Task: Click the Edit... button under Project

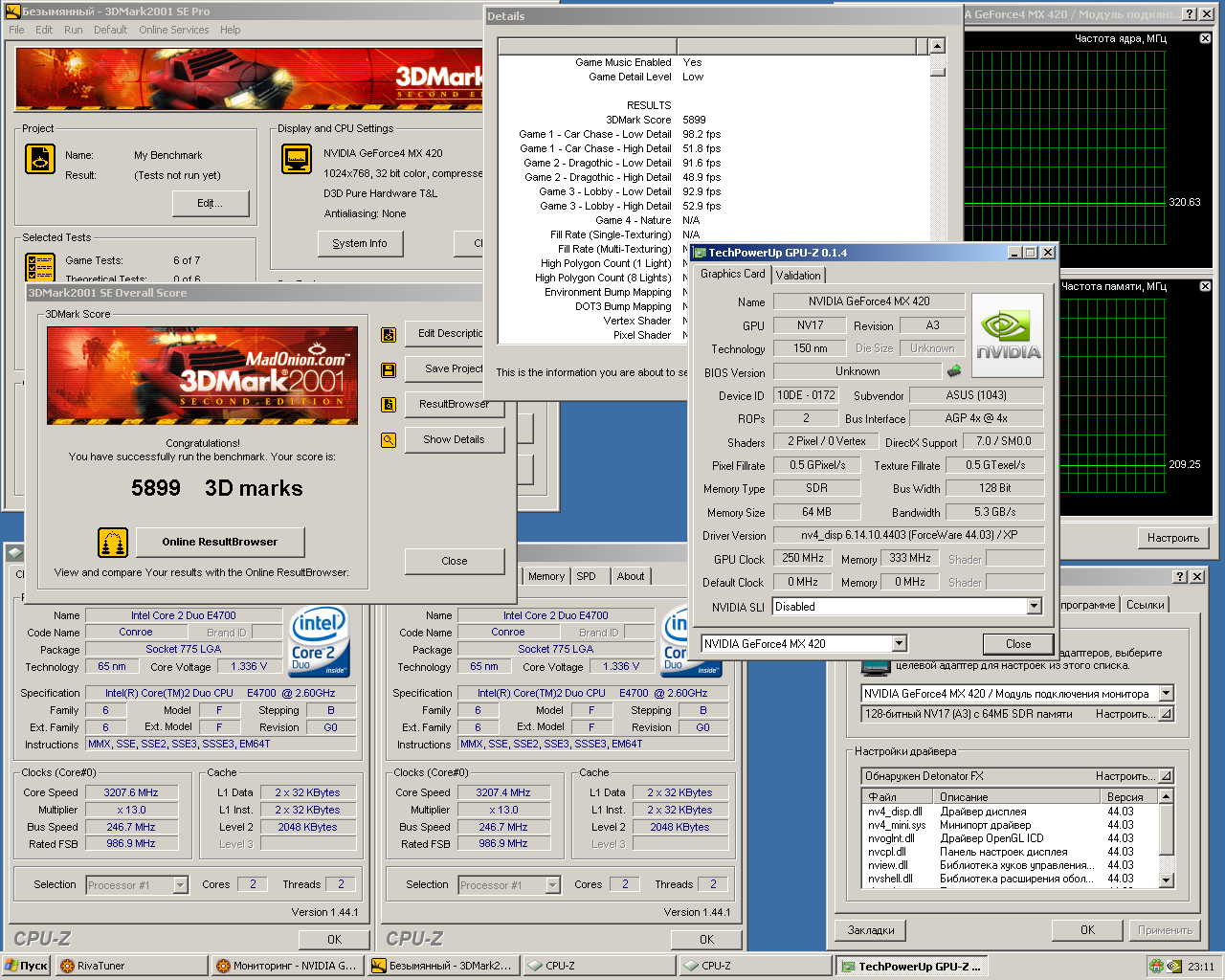Action: click(x=211, y=204)
